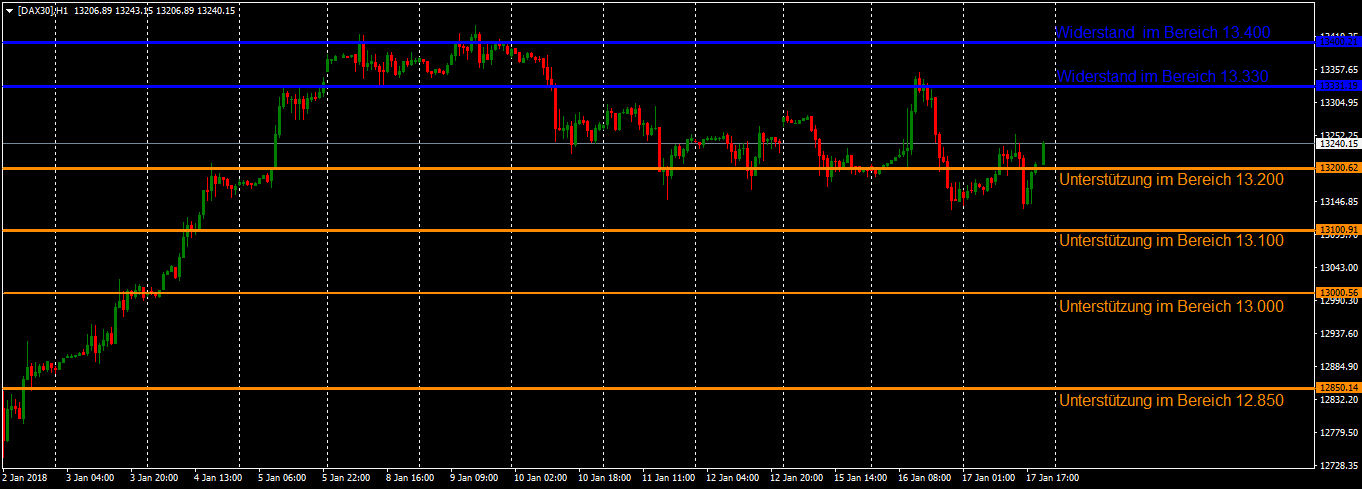Click the blue price tag beside 13.400 resistance
Screen dimensions: 1362x489
pos(1338,42)
